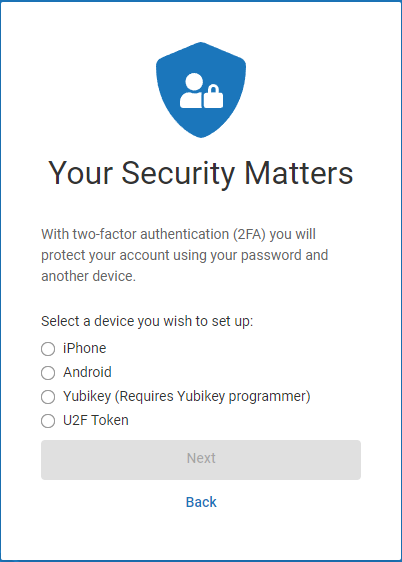This screenshot has width=402, height=562.
Task: Select the U2F Token radio button
Action: [48, 421]
